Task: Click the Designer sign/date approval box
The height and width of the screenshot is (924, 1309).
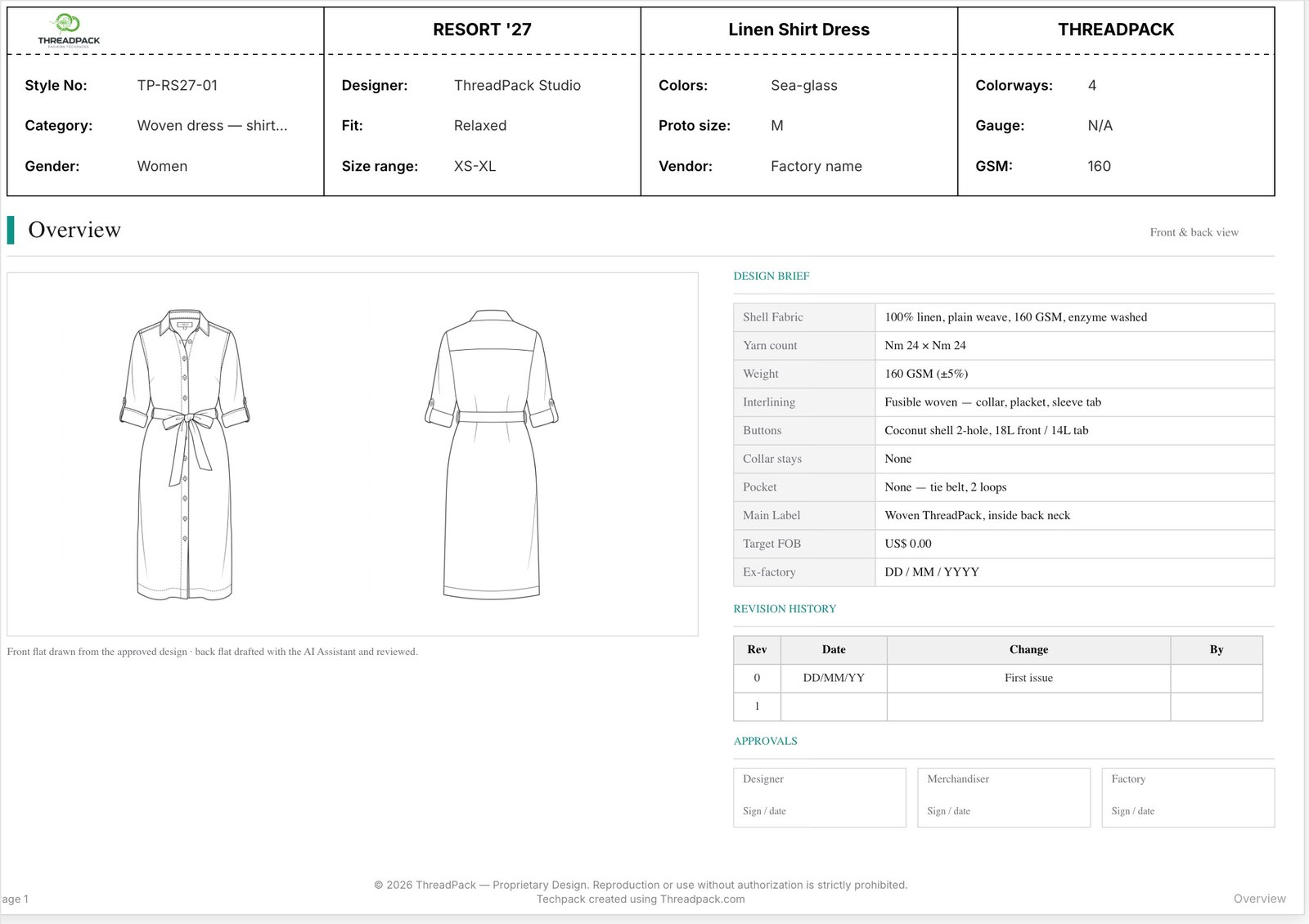Action: (x=820, y=797)
